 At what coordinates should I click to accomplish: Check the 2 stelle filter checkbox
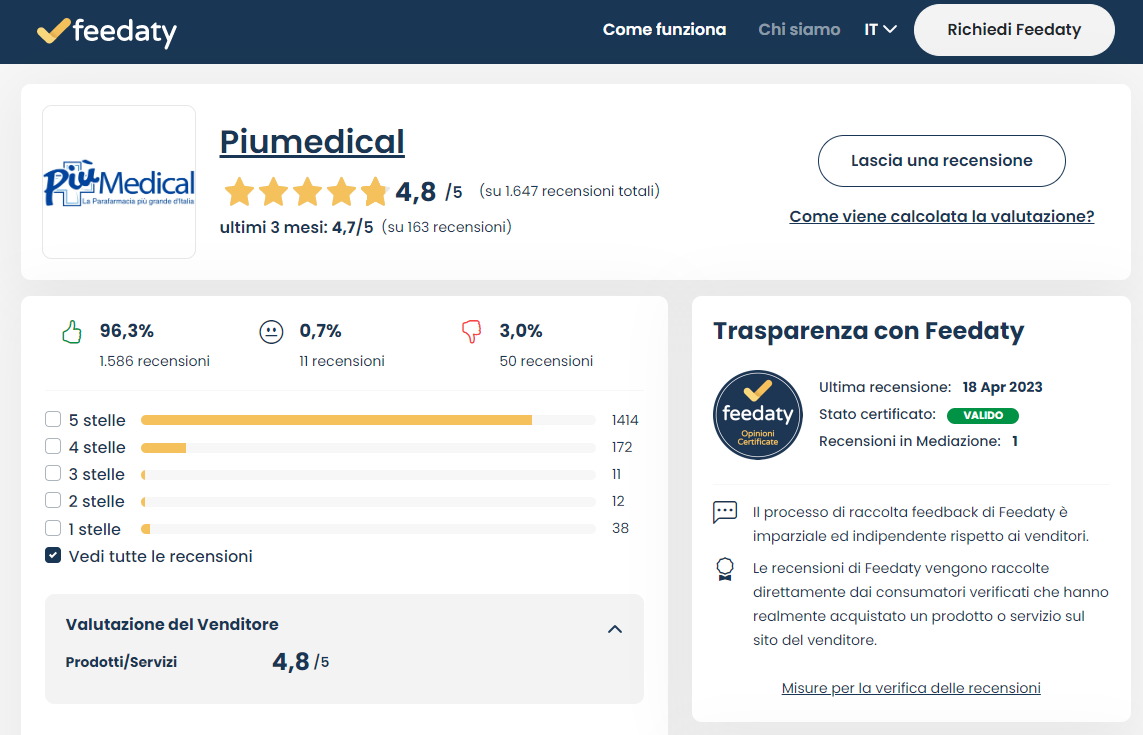[52, 500]
